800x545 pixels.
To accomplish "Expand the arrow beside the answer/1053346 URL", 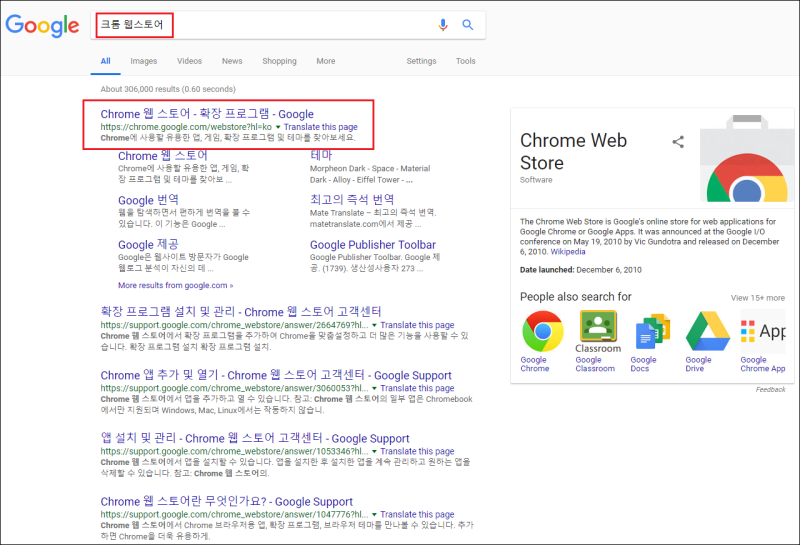I will click(x=374, y=452).
